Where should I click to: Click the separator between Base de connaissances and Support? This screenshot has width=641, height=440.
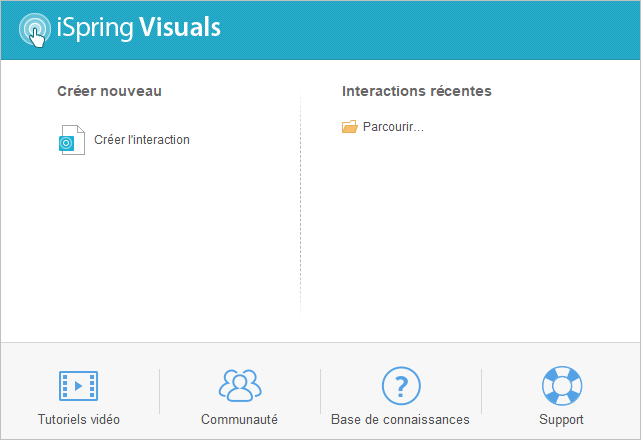pos(481,391)
